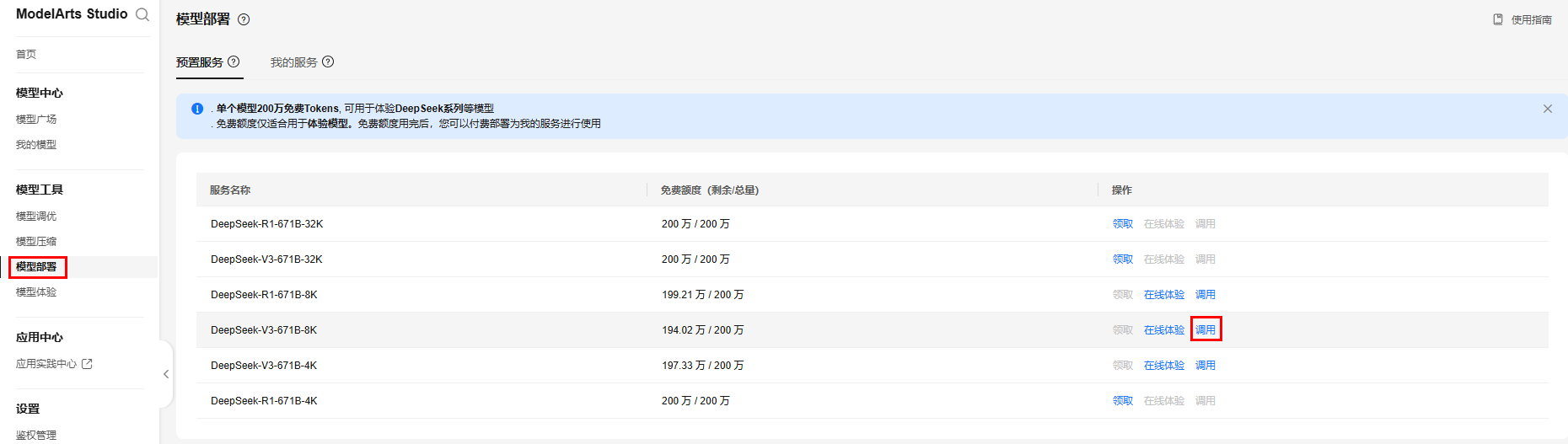Open the 使用指南 guide icon

(x=1498, y=19)
